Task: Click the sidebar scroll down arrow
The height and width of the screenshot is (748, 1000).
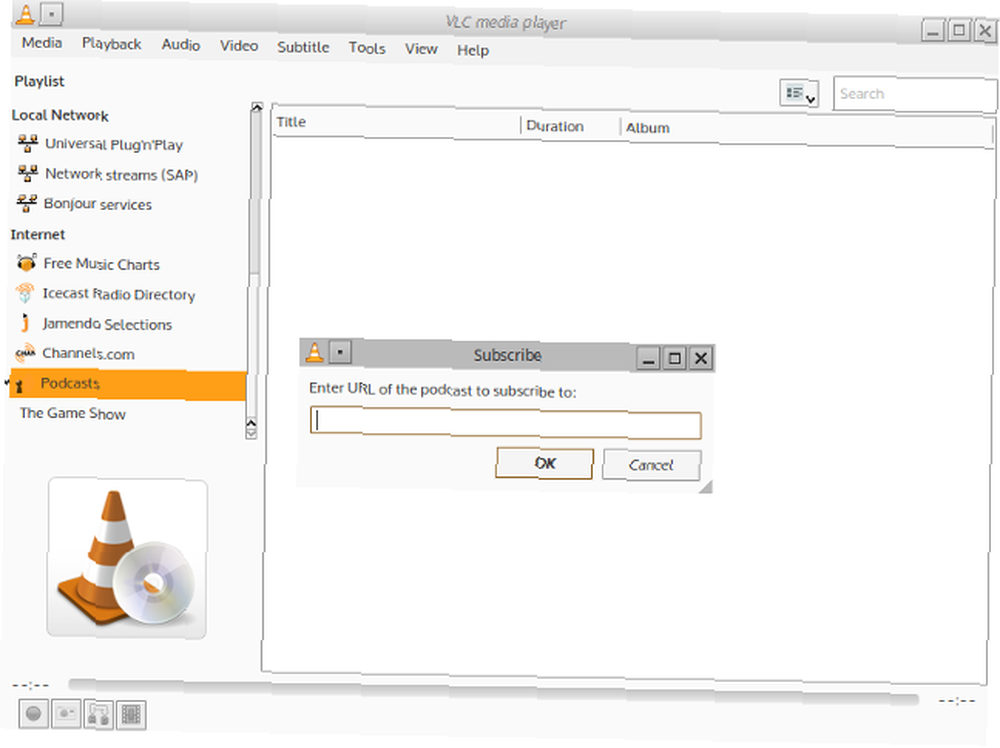Action: coord(251,434)
